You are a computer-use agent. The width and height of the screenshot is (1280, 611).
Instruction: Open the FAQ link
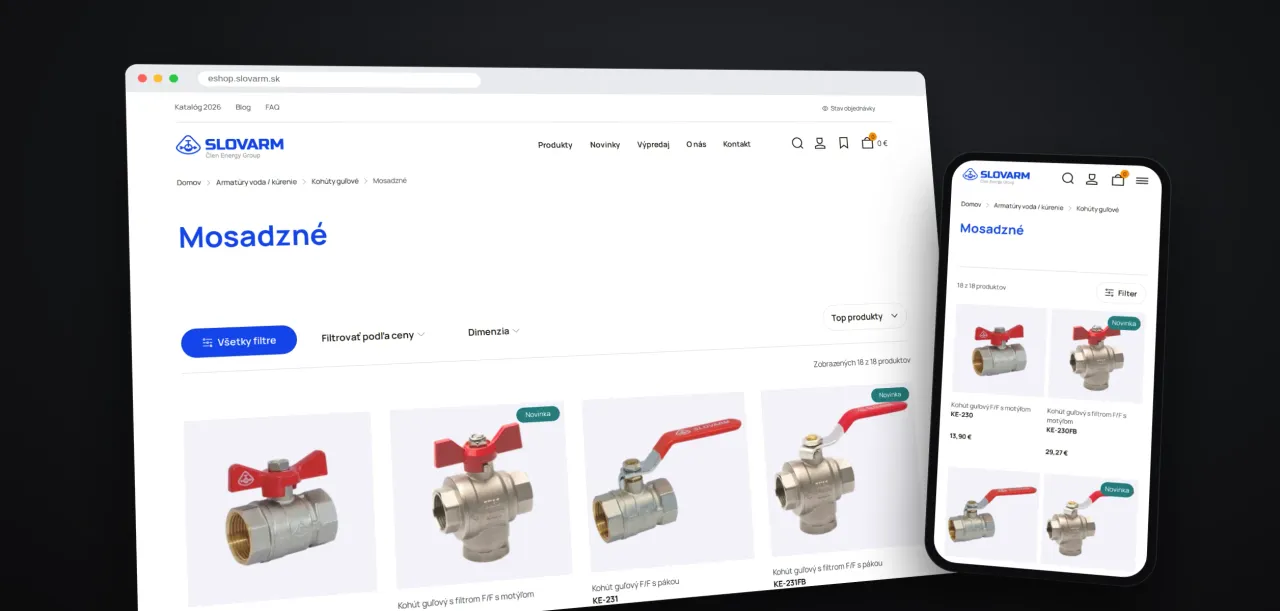click(x=272, y=107)
